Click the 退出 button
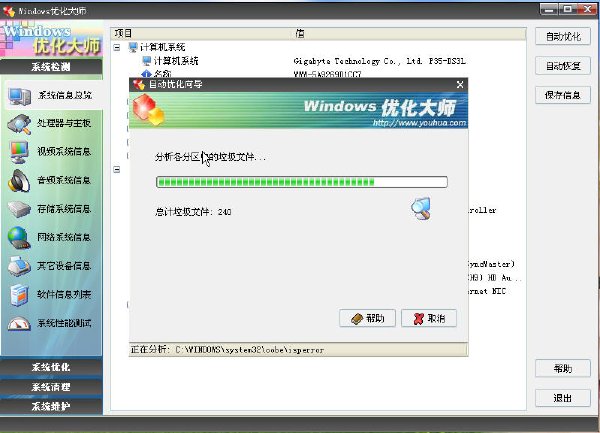600x433 pixels. point(563,398)
